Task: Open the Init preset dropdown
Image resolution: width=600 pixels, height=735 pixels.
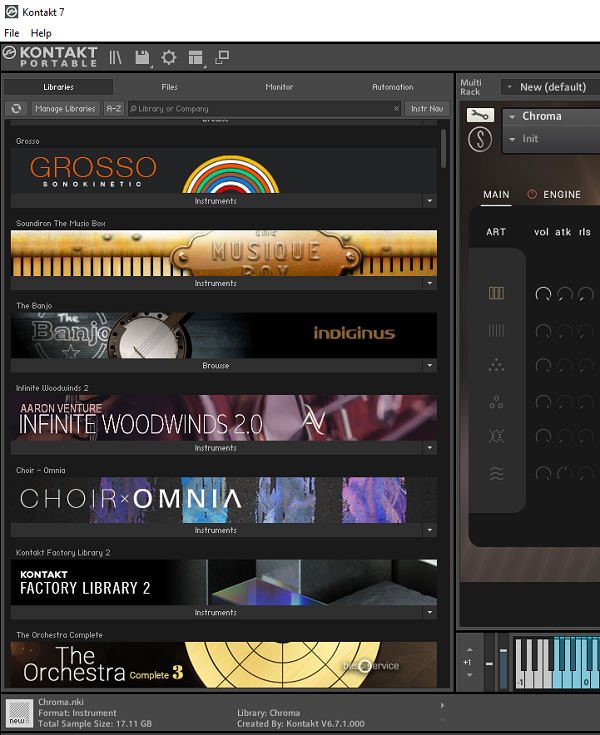Action: coord(512,139)
